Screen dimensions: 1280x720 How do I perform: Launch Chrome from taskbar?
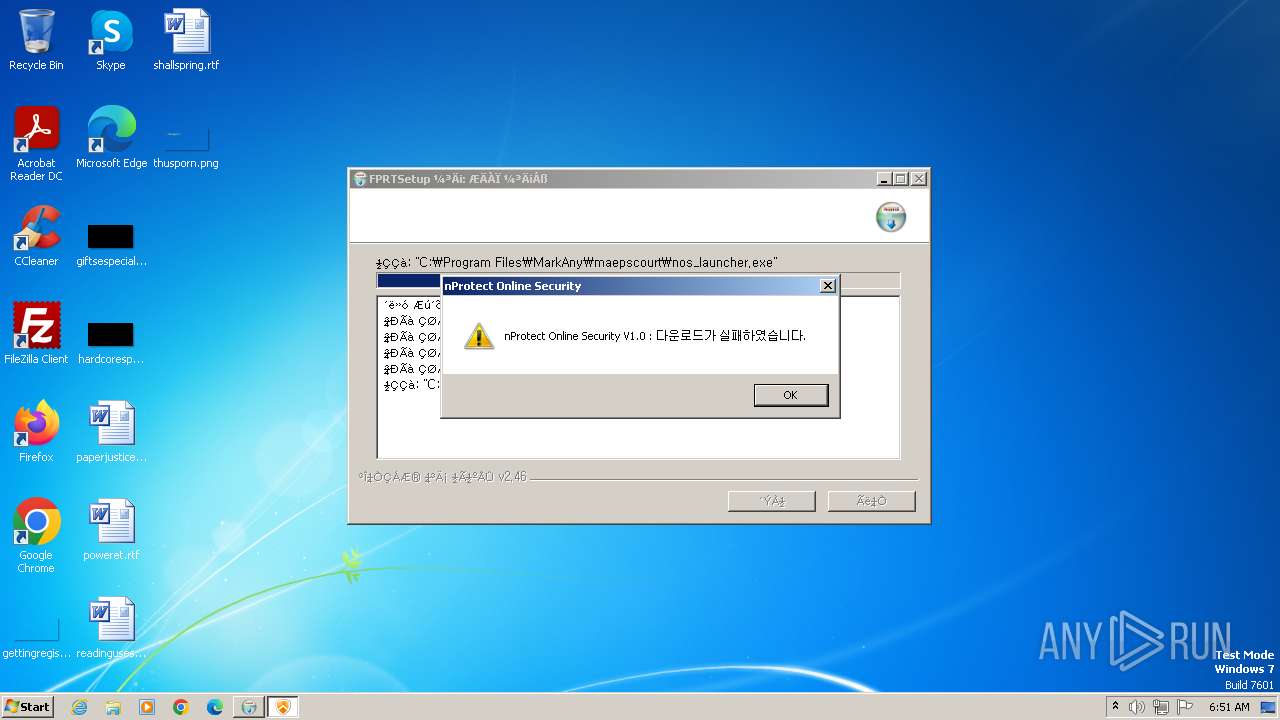click(181, 707)
